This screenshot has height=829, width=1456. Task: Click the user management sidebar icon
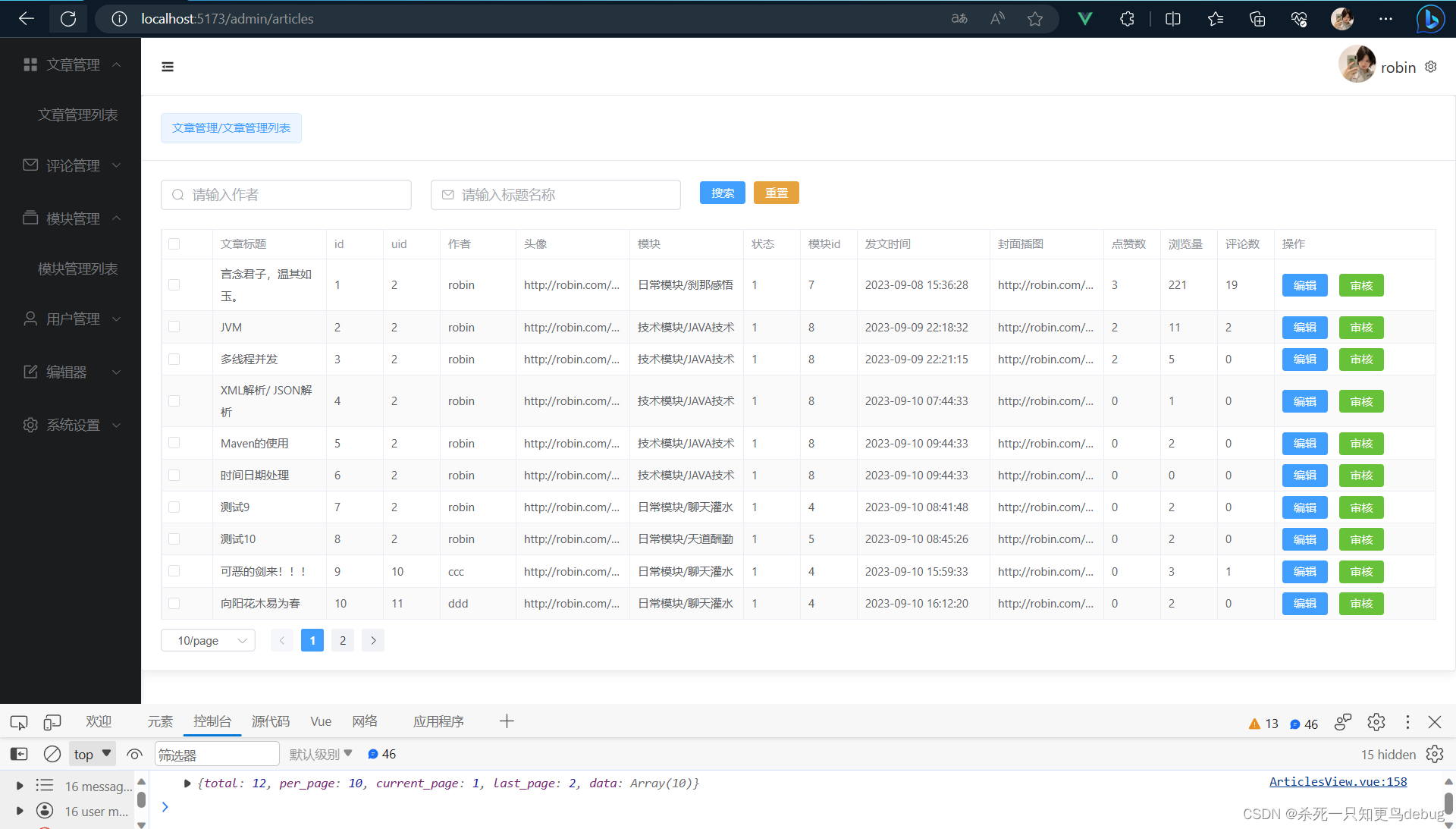[x=30, y=318]
